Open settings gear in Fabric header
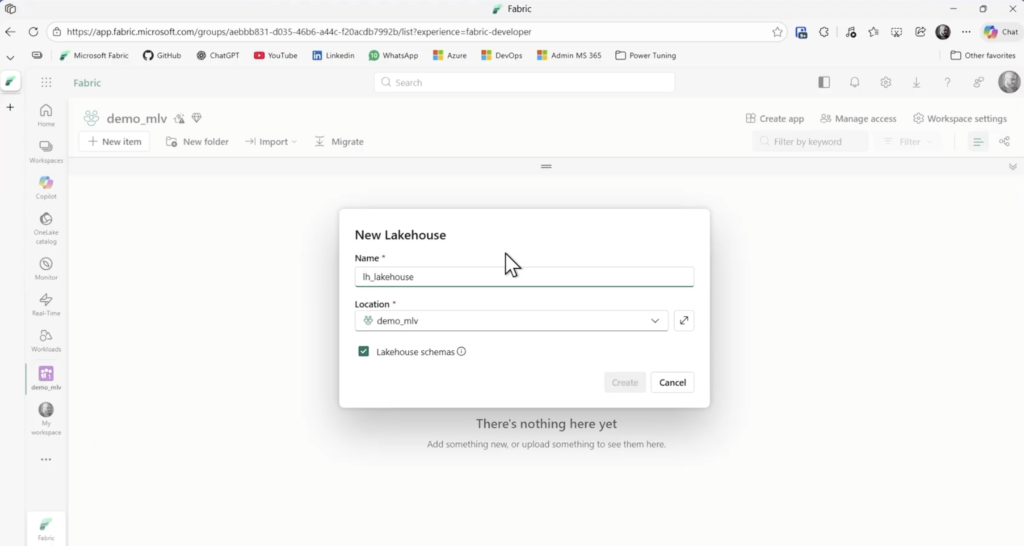 (x=885, y=83)
